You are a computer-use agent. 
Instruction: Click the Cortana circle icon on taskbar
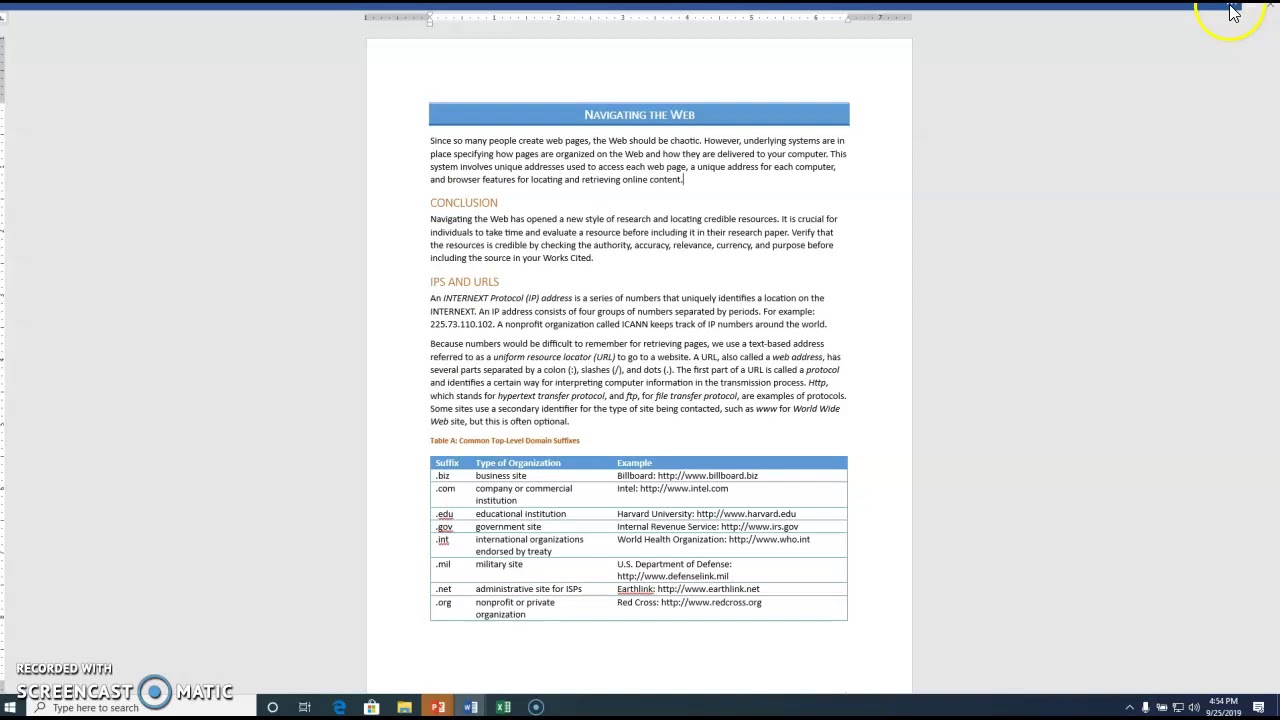point(272,707)
